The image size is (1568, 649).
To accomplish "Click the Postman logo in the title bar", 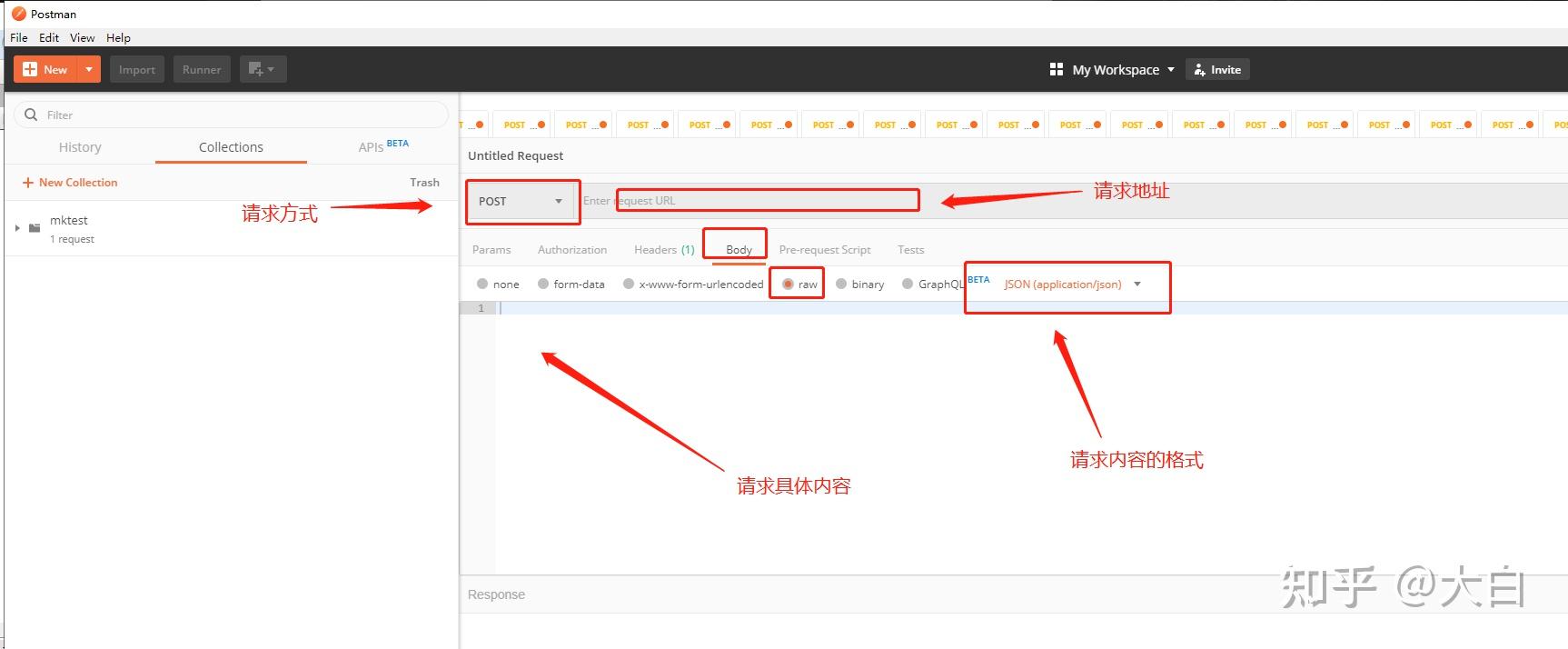I will [18, 14].
